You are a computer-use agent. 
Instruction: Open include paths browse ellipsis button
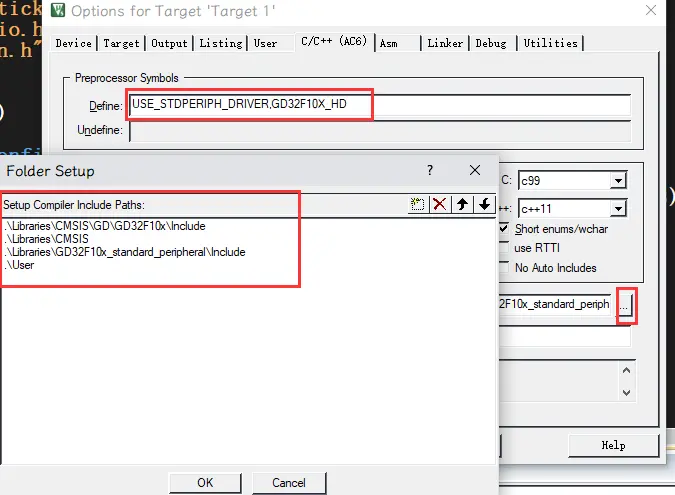coord(624,306)
